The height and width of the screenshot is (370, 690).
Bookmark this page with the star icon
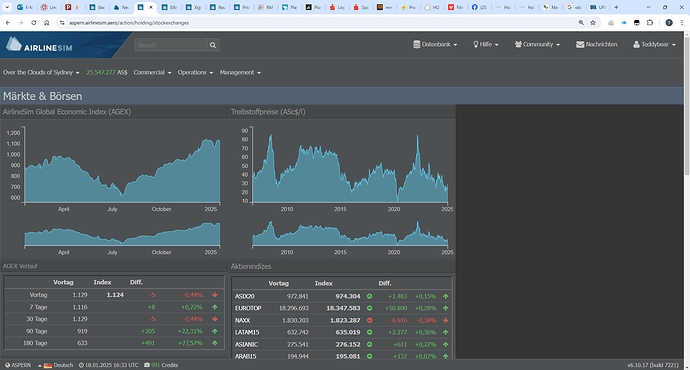coord(593,22)
